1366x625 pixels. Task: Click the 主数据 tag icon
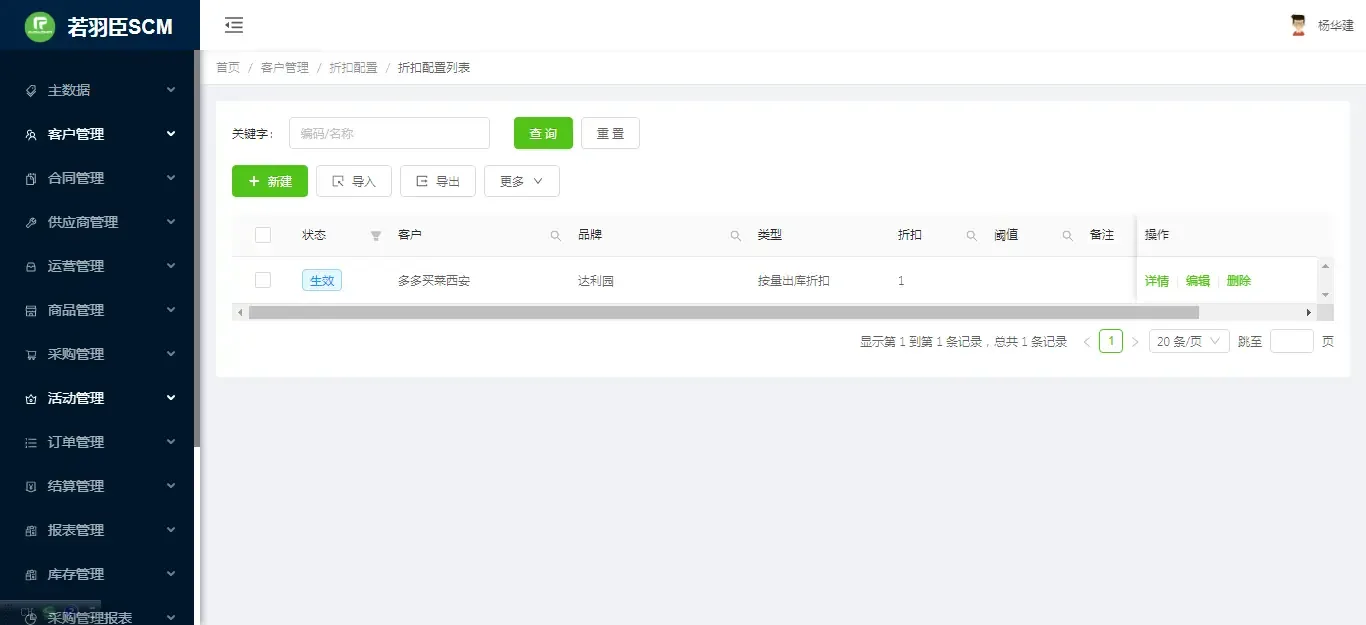[31, 90]
